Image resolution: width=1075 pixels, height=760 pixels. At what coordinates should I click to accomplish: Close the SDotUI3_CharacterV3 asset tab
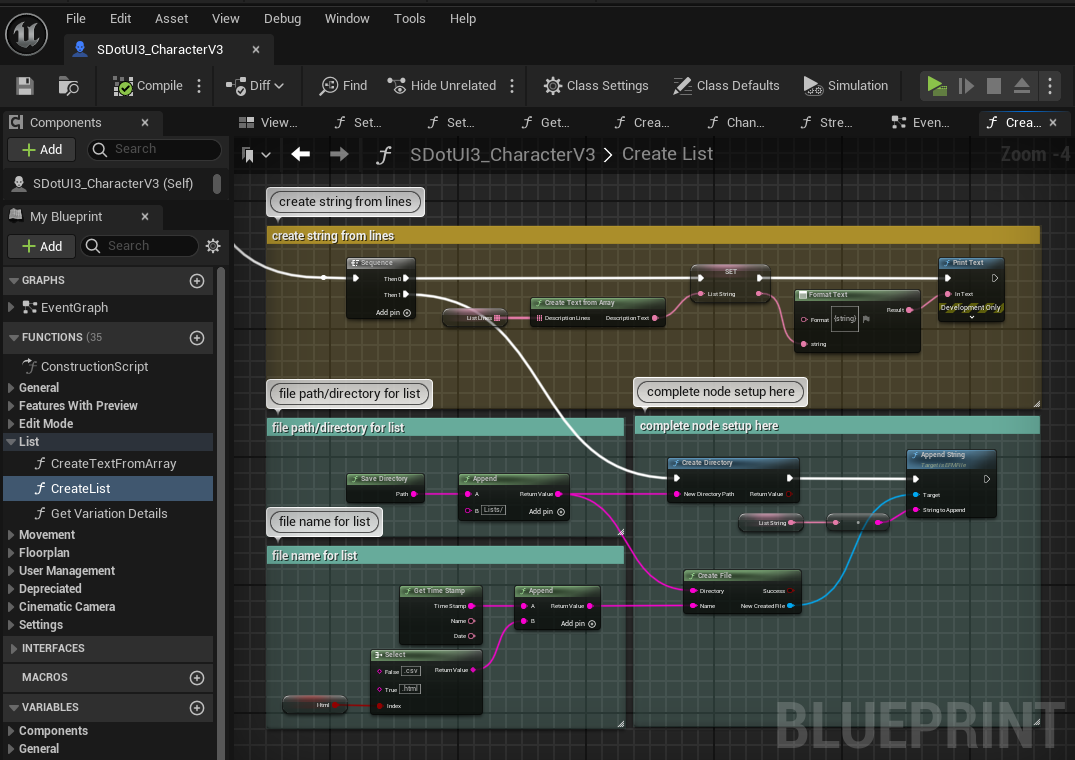256,49
